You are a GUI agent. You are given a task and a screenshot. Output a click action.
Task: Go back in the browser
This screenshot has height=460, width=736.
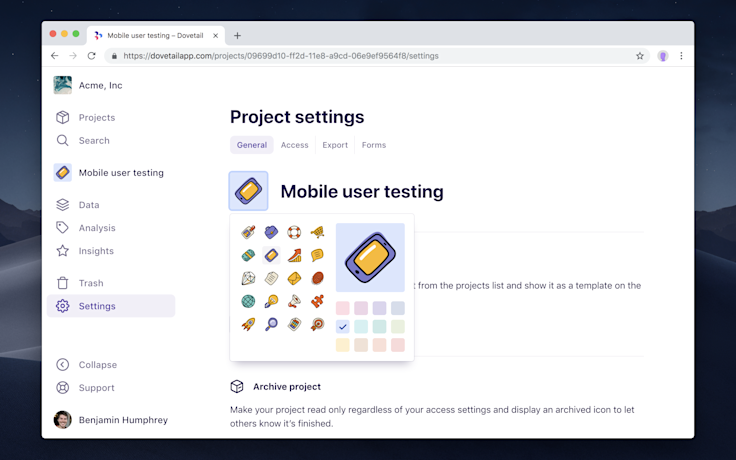point(54,56)
